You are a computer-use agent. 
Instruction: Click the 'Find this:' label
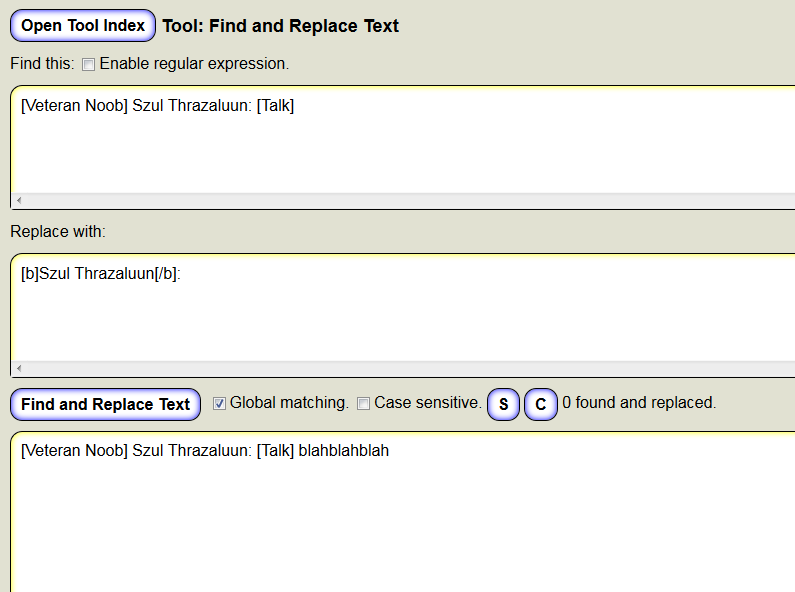(42, 64)
